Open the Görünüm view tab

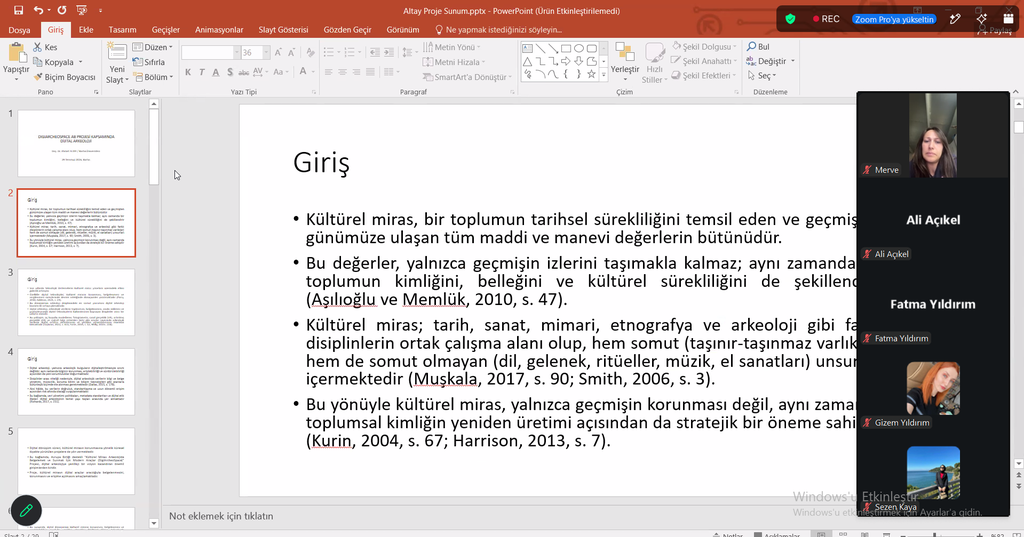(x=403, y=30)
